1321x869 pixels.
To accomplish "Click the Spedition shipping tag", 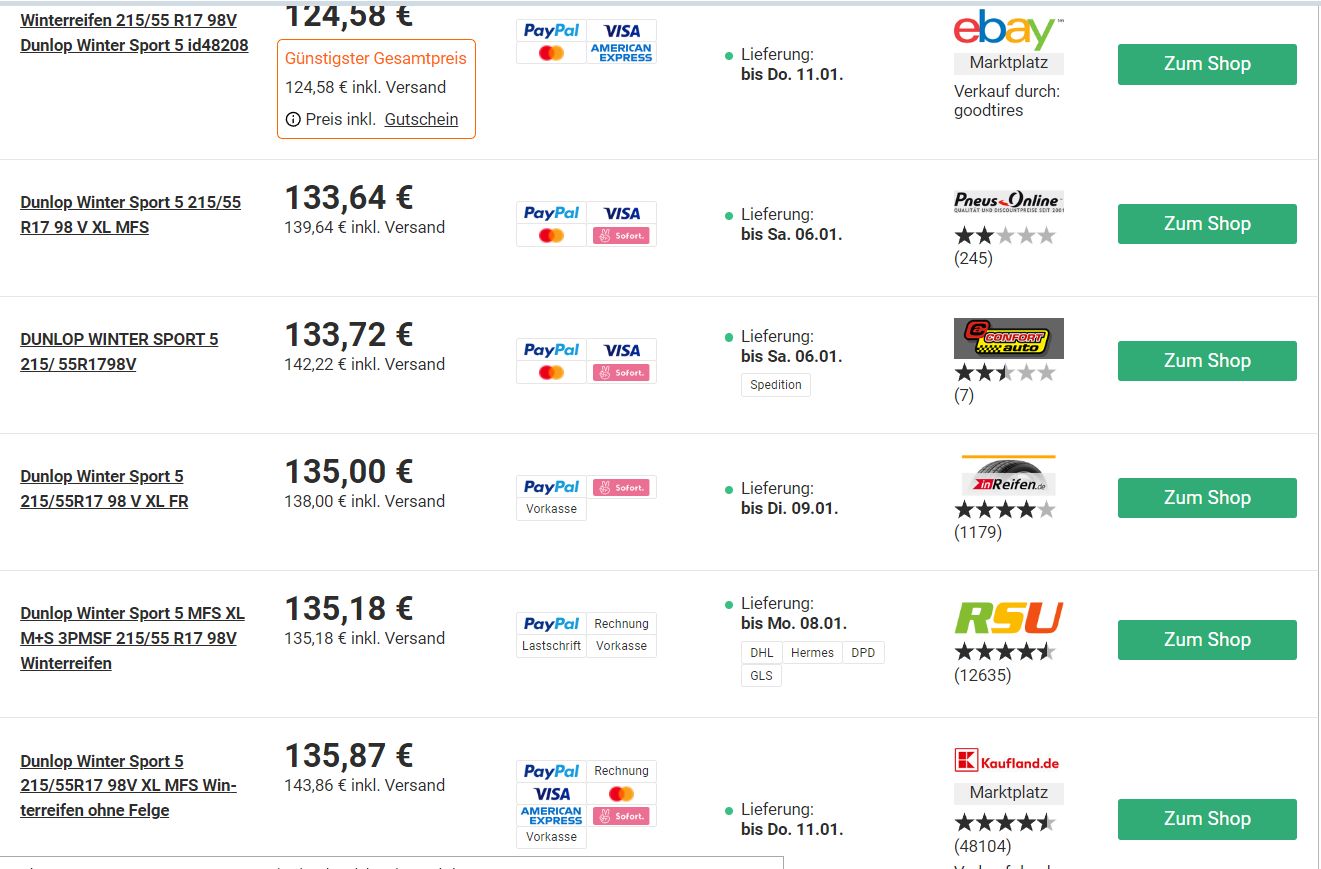I will (x=776, y=385).
